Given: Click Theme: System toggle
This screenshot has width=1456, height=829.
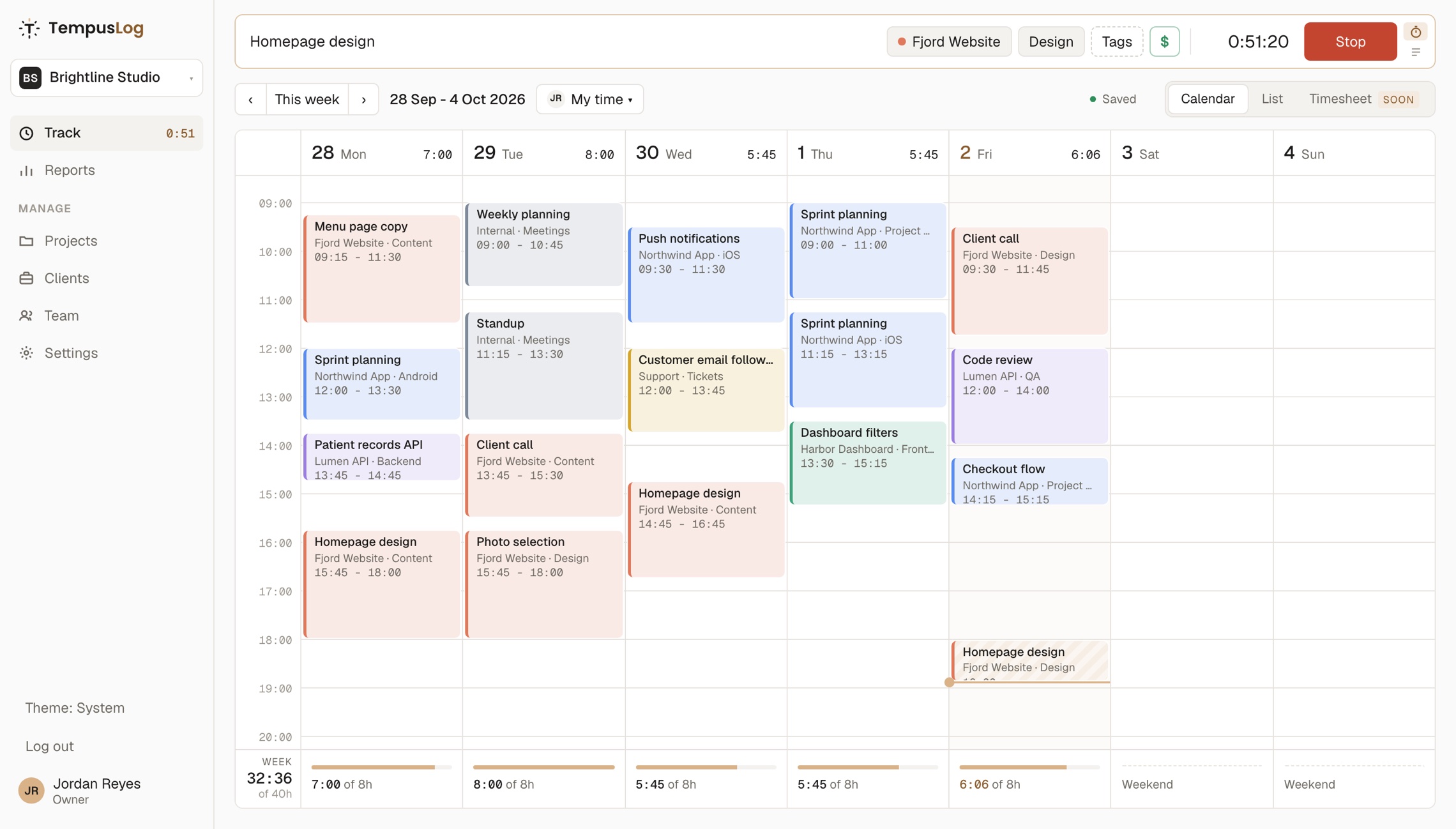Looking at the screenshot, I should point(75,708).
